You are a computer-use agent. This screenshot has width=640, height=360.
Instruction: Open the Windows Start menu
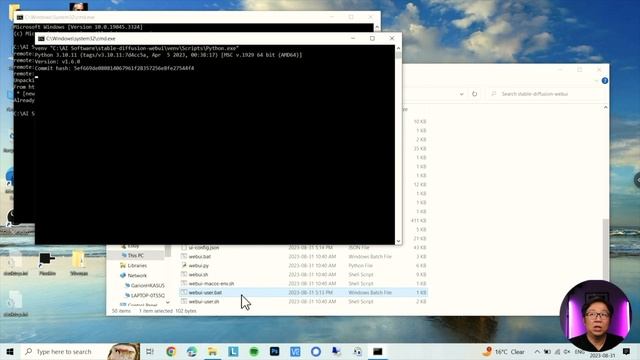[10, 351]
